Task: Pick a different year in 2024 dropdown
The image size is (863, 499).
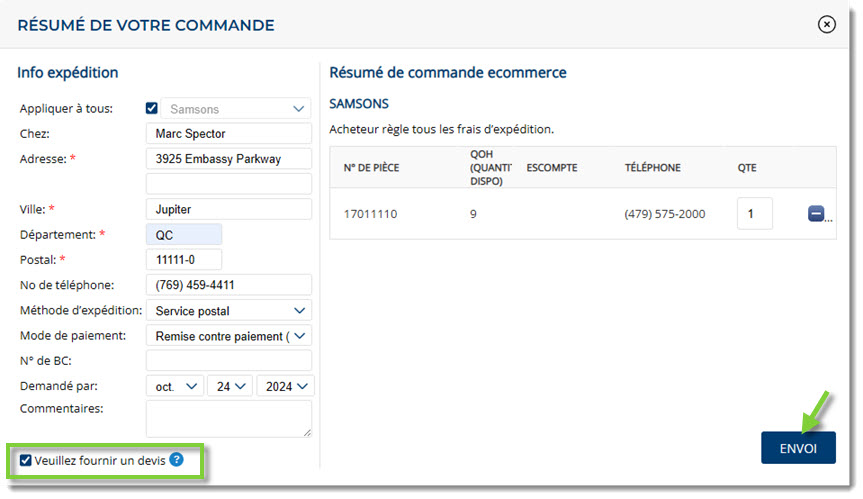Action: coord(286,387)
